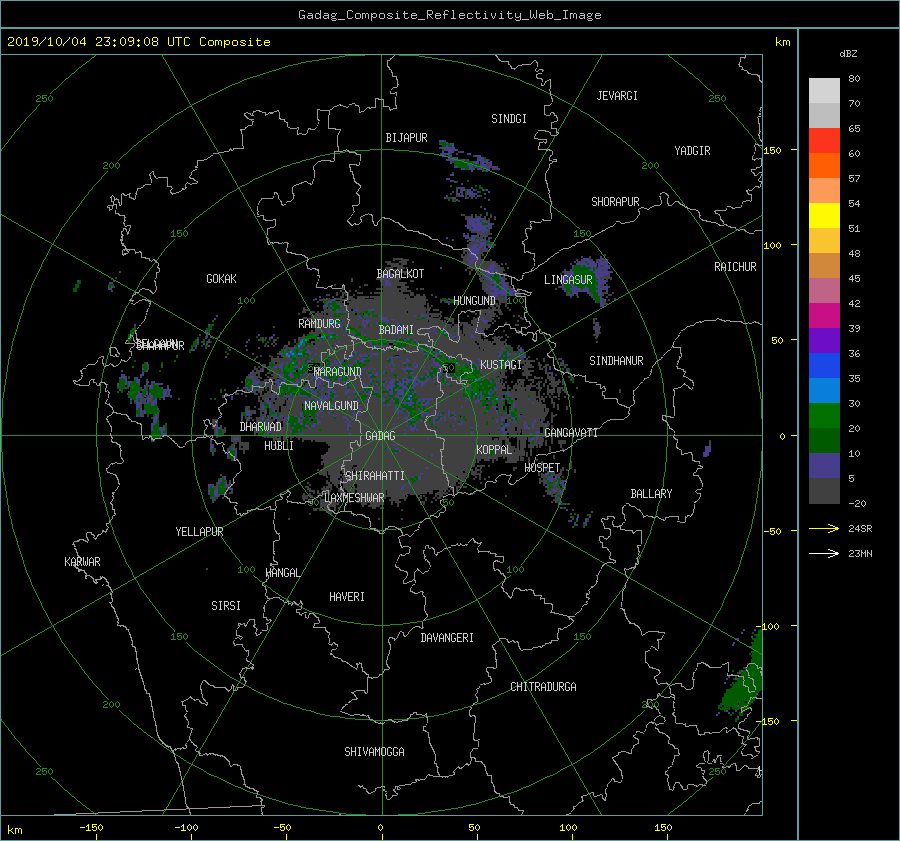Click the KARWAR city label
900x841 pixels.
tap(82, 562)
